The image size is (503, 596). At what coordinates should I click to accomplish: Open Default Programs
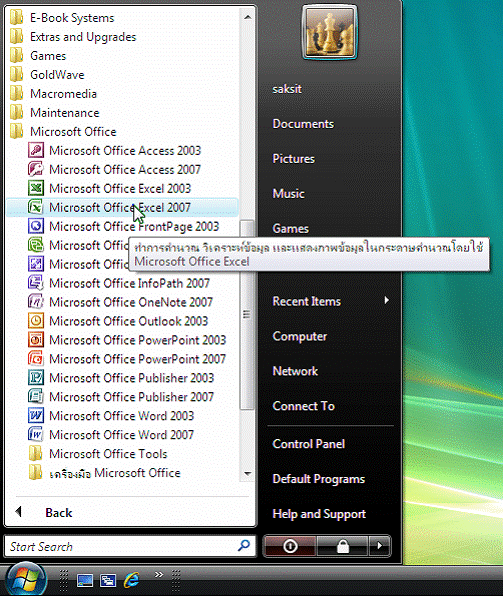pyautogui.click(x=319, y=479)
